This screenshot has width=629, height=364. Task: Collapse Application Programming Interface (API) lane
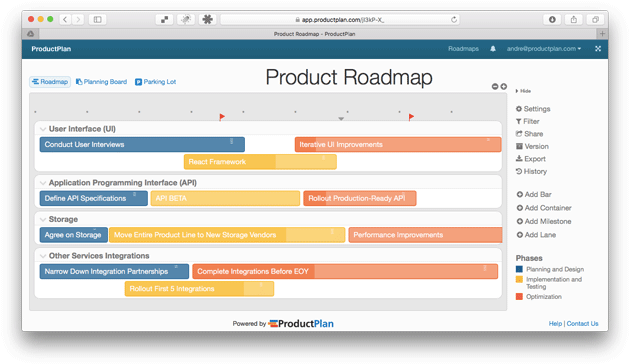pos(43,183)
